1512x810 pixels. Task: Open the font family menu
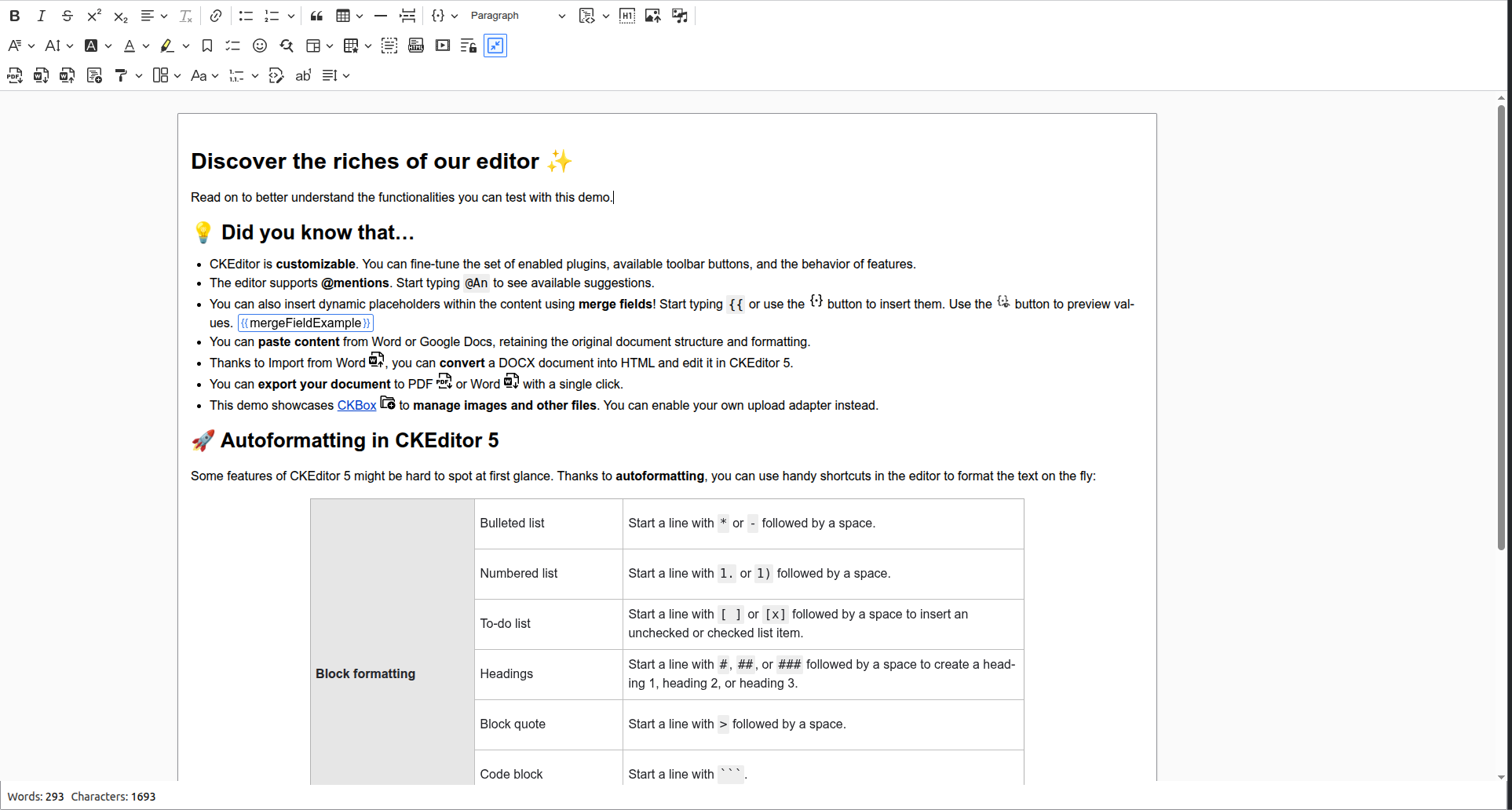pos(21,46)
